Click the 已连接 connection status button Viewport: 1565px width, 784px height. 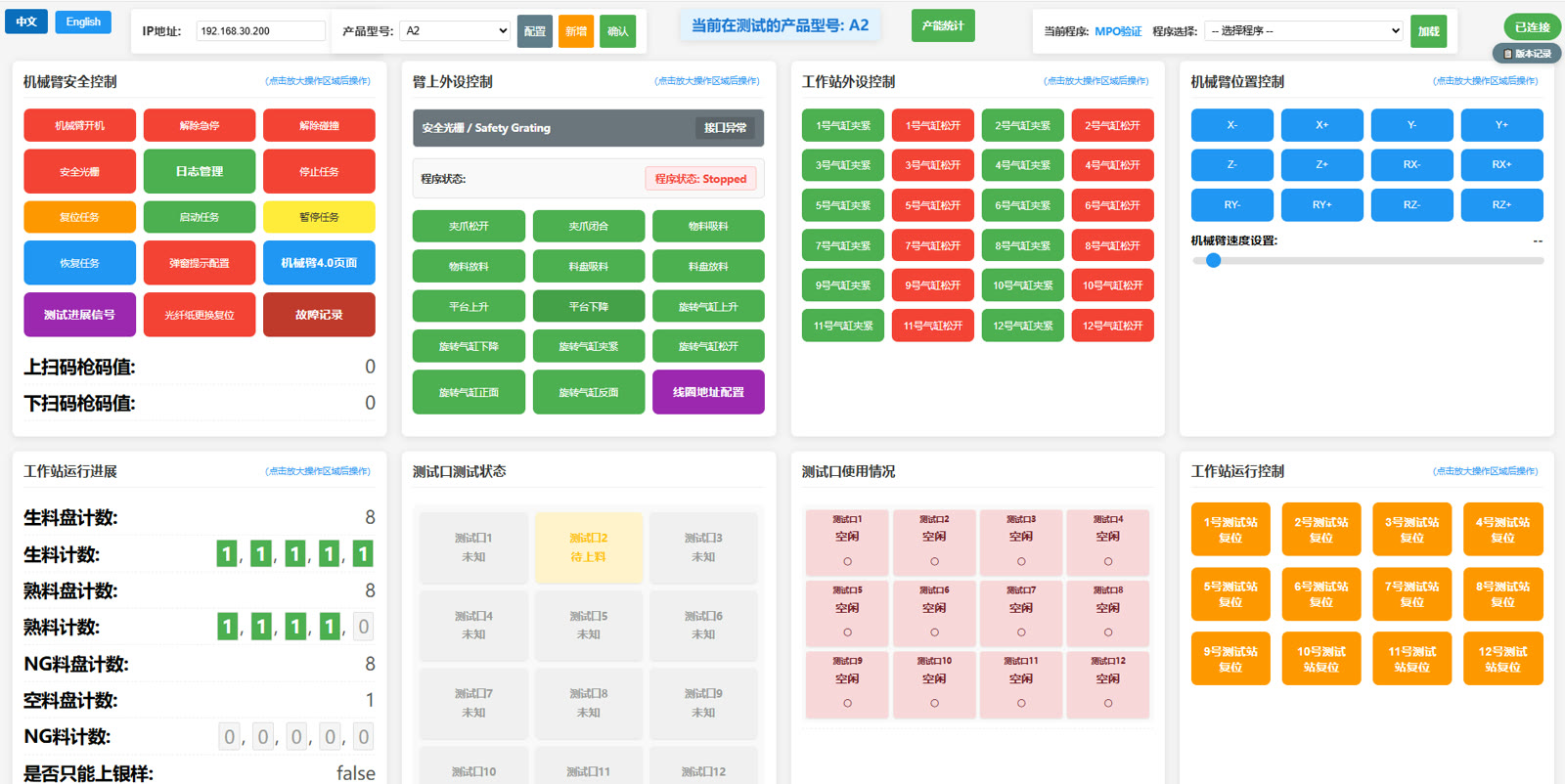coord(1533,27)
